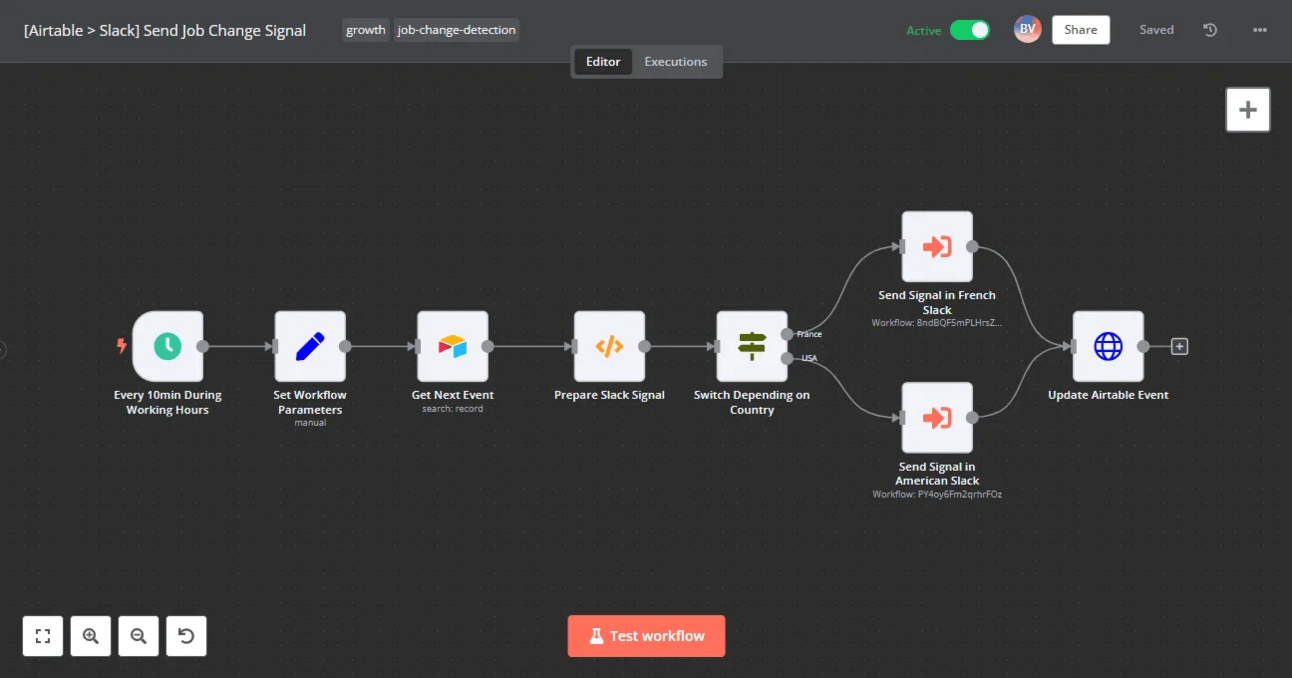
Task: Click the France output connector of the Switch node
Action: (x=788, y=334)
